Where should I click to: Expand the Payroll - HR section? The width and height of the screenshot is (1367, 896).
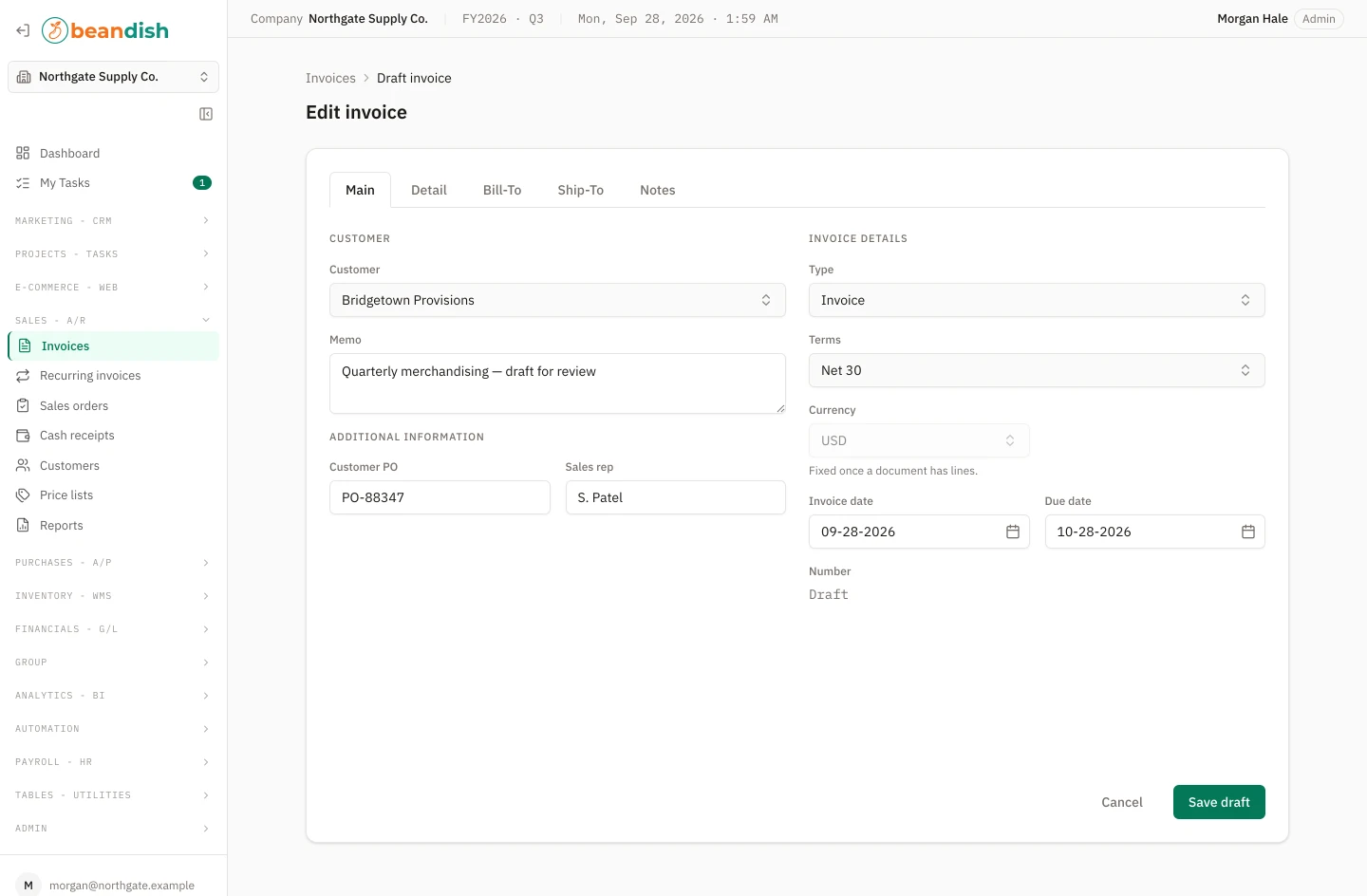coord(113,762)
